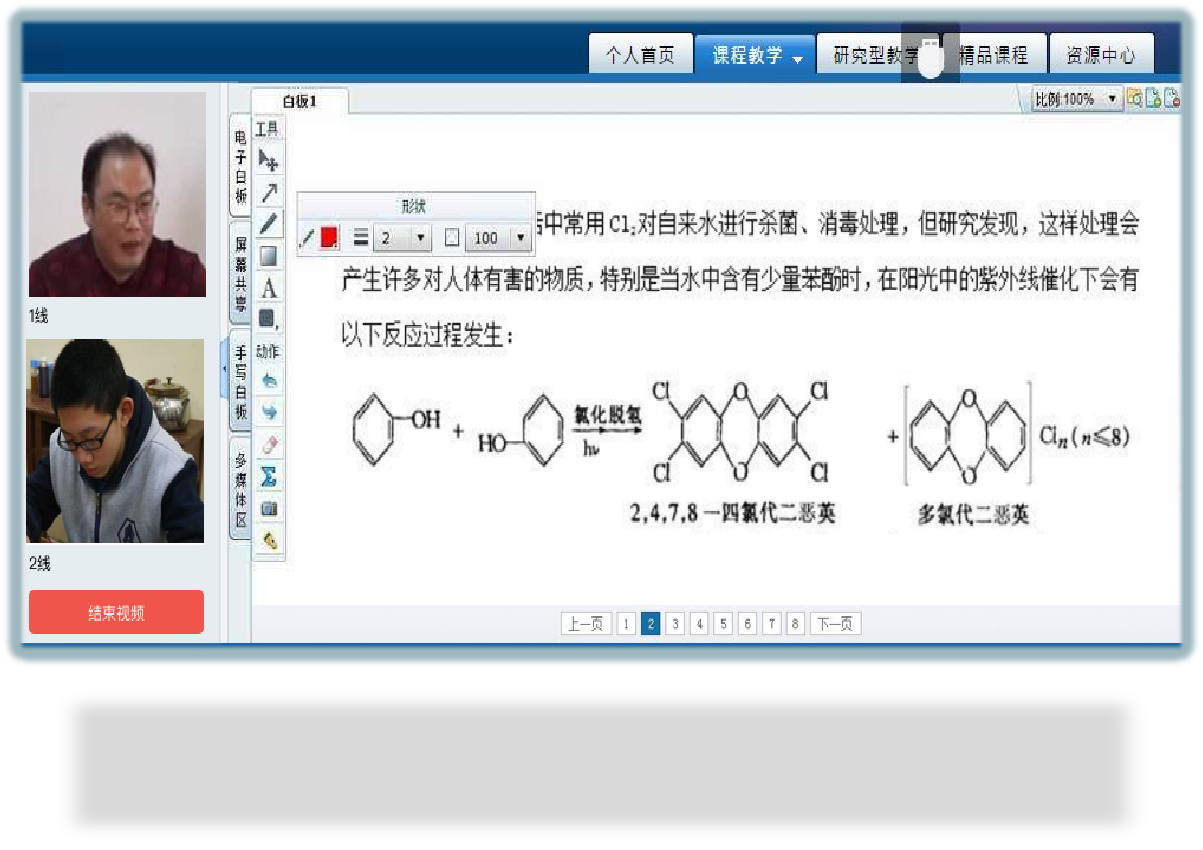Jump to whiteboard page 5
The image size is (1203, 850).
coord(723,624)
